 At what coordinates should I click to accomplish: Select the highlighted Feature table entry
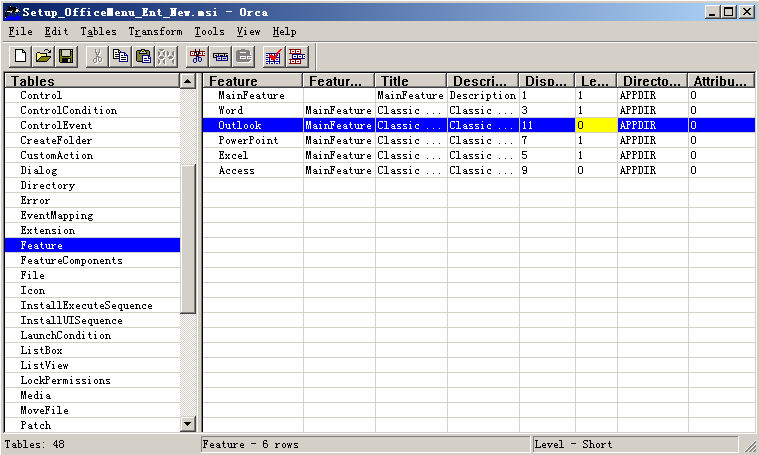[x=92, y=245]
